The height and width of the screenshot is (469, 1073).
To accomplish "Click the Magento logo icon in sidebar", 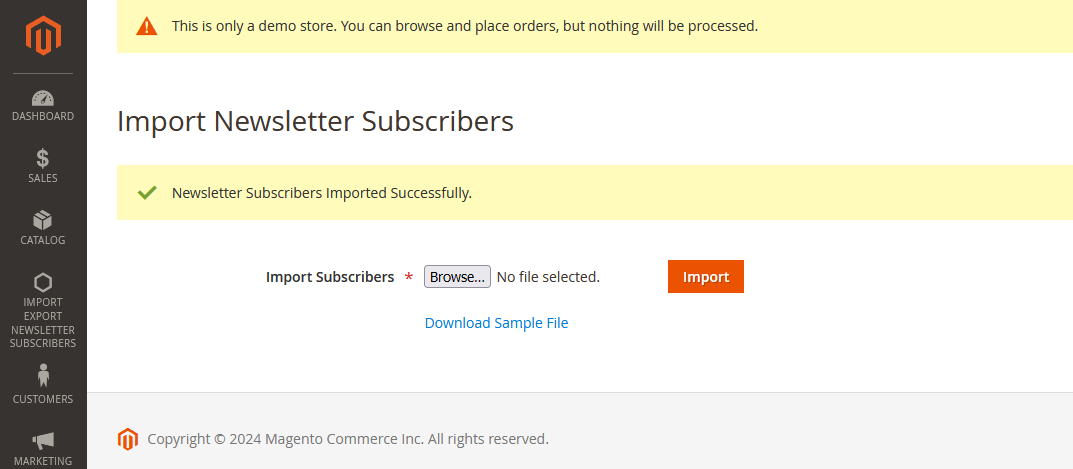I will (43, 37).
